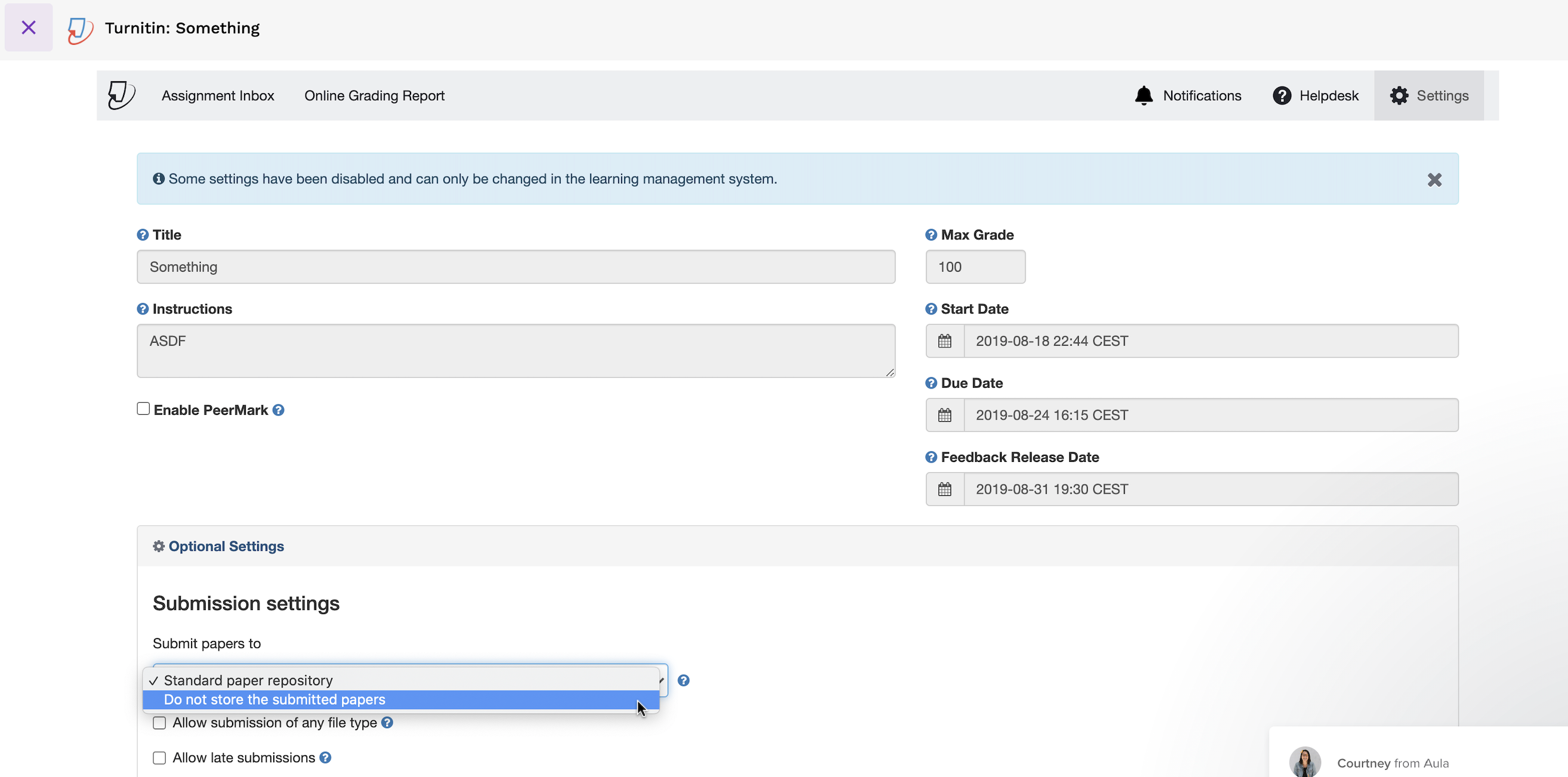Open the Due Date calendar picker

click(944, 415)
